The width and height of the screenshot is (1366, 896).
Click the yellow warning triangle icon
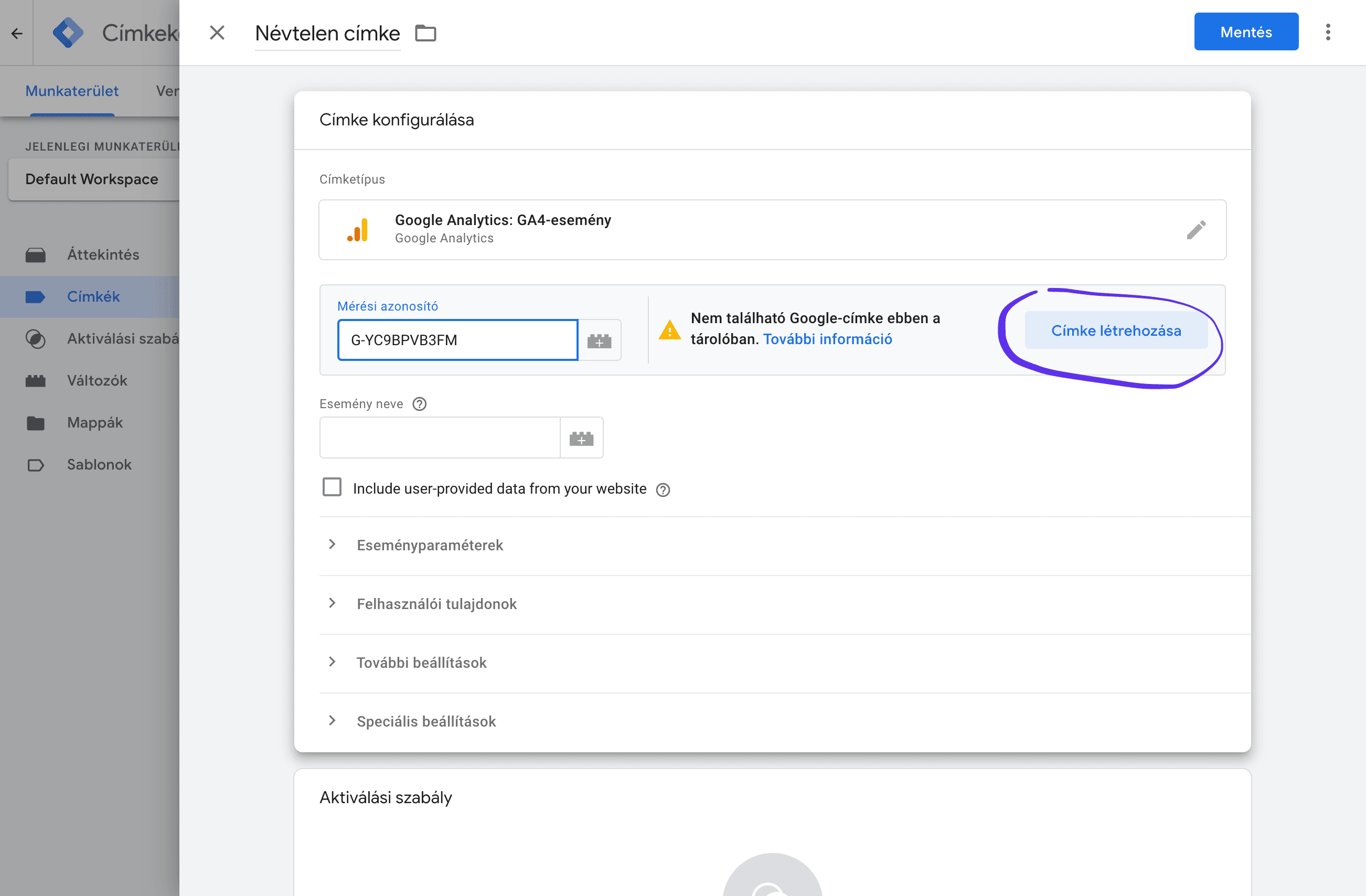pyautogui.click(x=669, y=329)
